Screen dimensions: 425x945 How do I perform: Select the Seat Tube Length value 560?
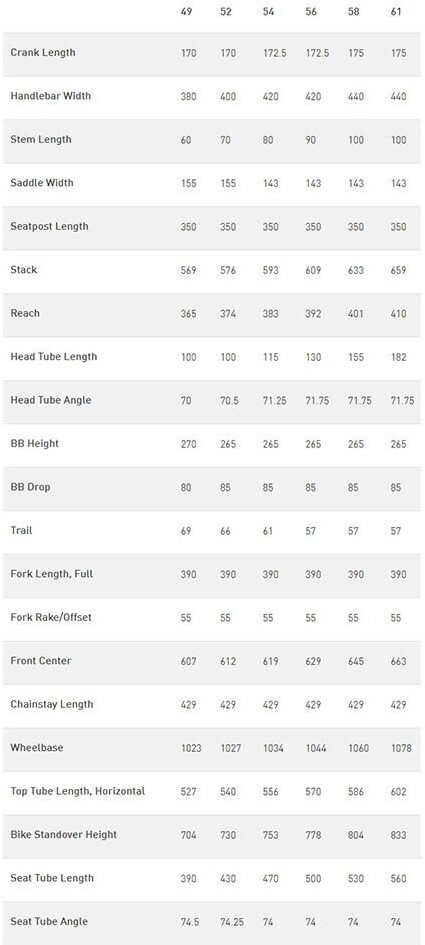click(x=398, y=878)
